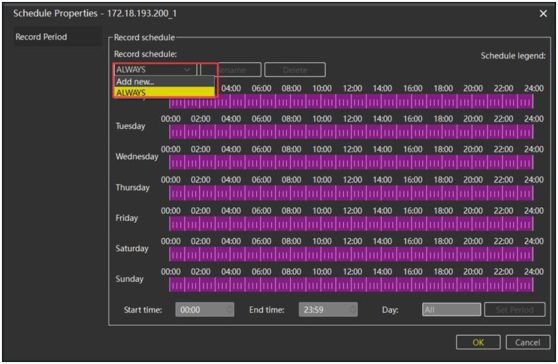Click the Wednesday day label
558x364 pixels.
[137, 157]
